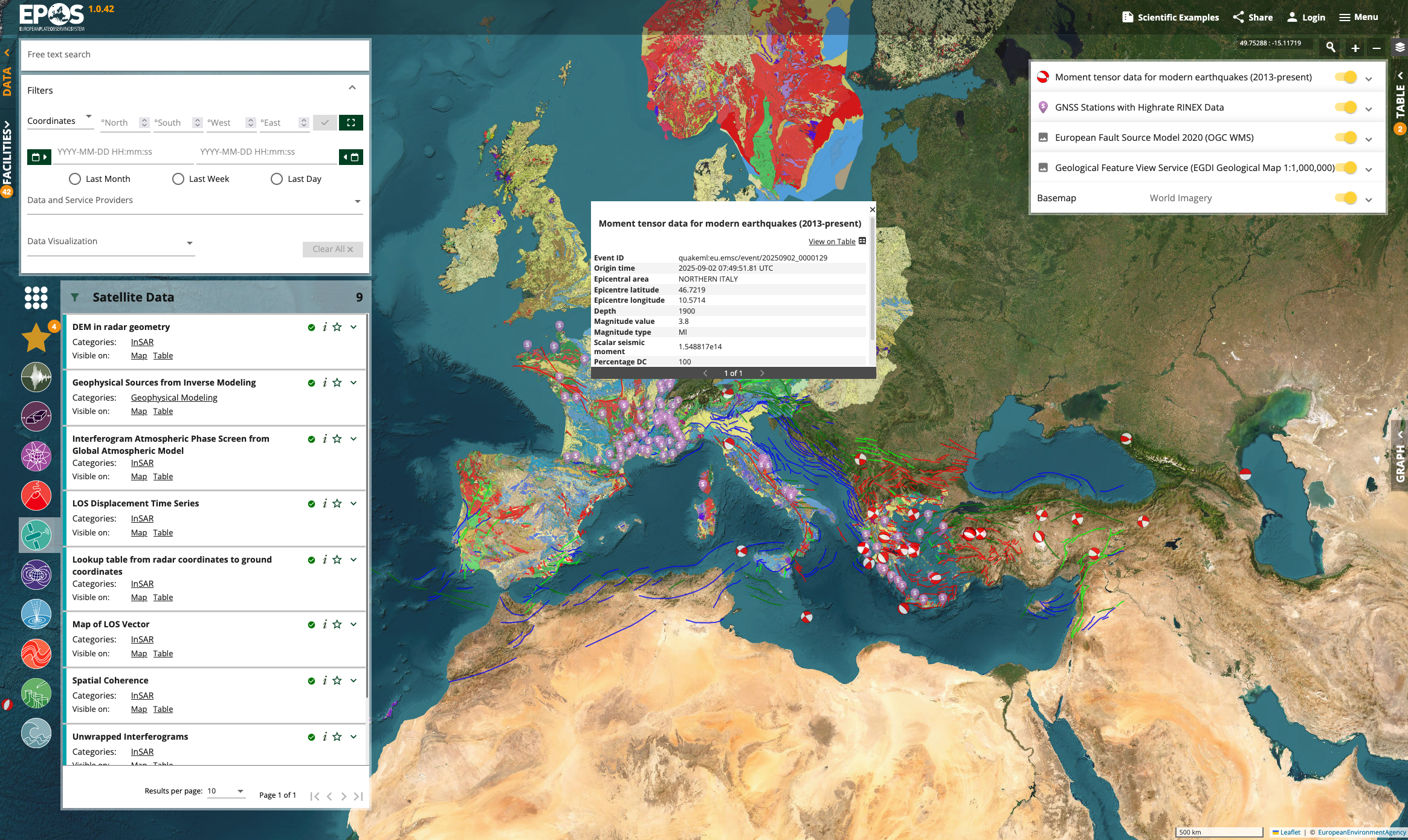Select the Seismology waveform domain icon
Screen dimensions: 1408x840
[x=36, y=378]
